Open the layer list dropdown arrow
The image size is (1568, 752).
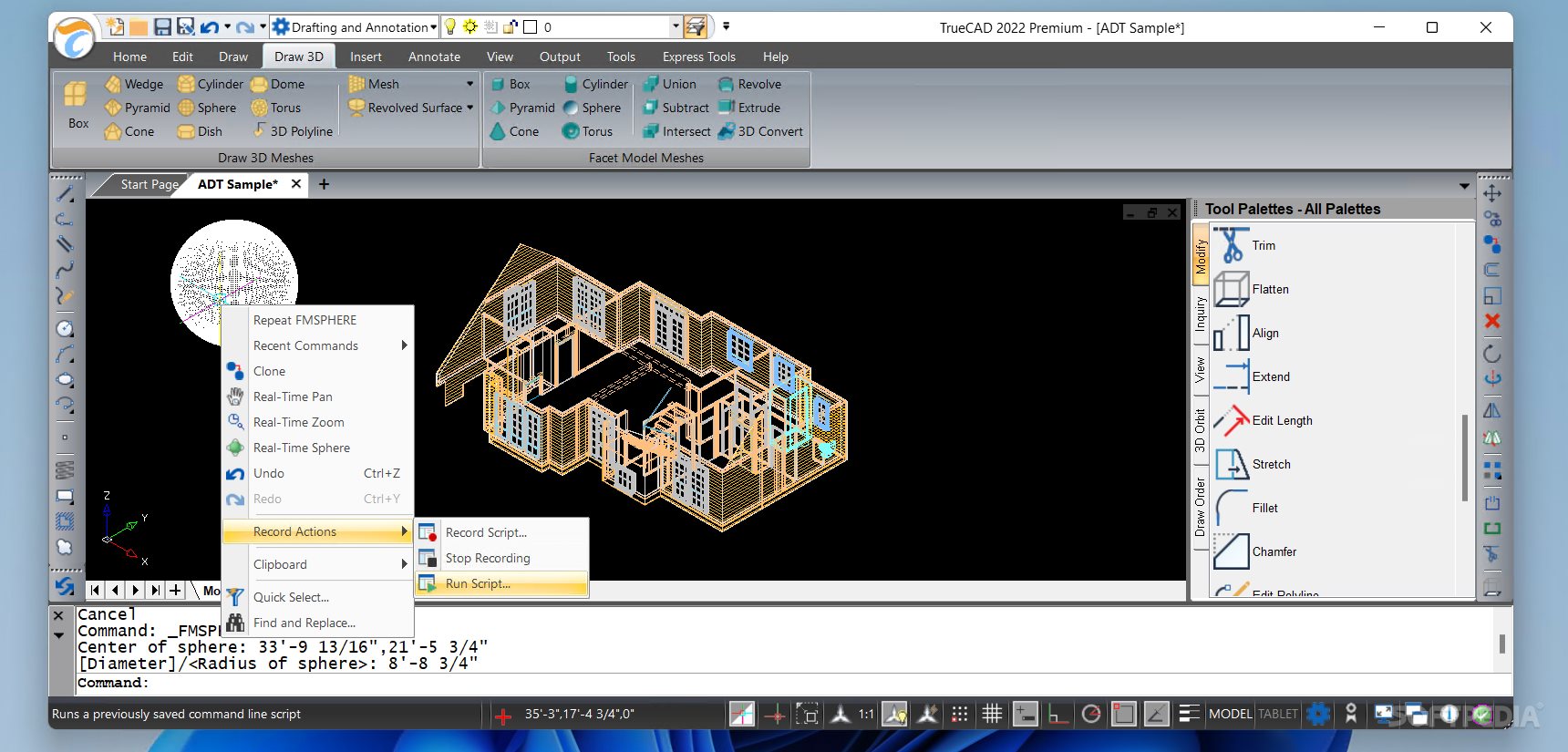tap(676, 26)
